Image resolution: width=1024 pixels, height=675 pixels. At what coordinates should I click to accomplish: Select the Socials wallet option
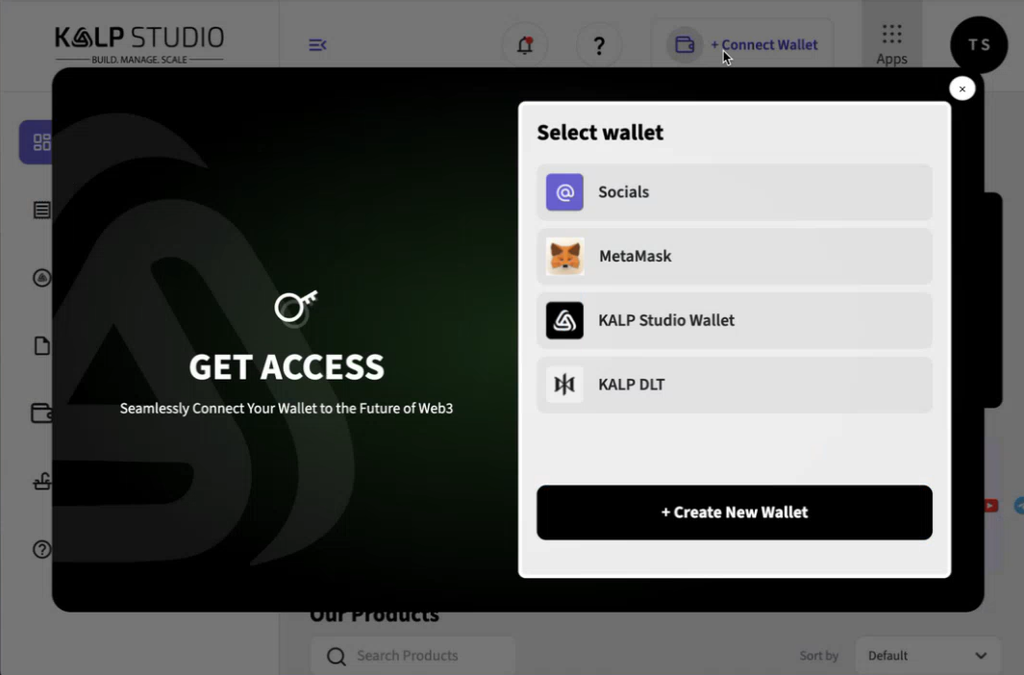click(x=734, y=192)
